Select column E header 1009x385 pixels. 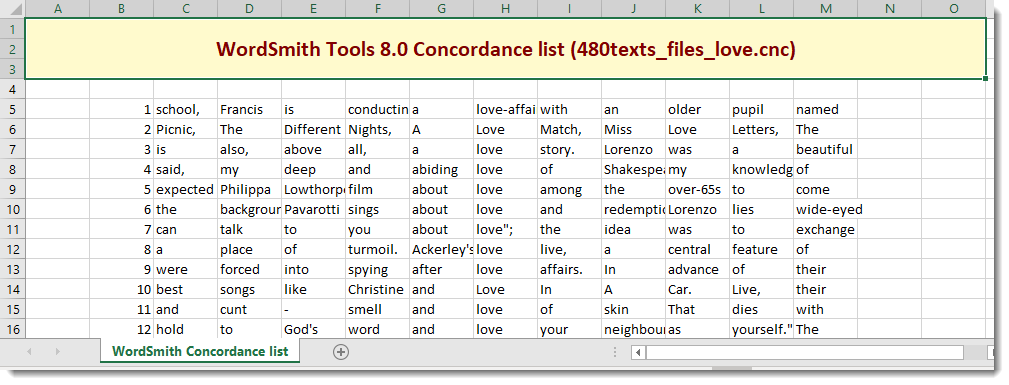(x=313, y=8)
